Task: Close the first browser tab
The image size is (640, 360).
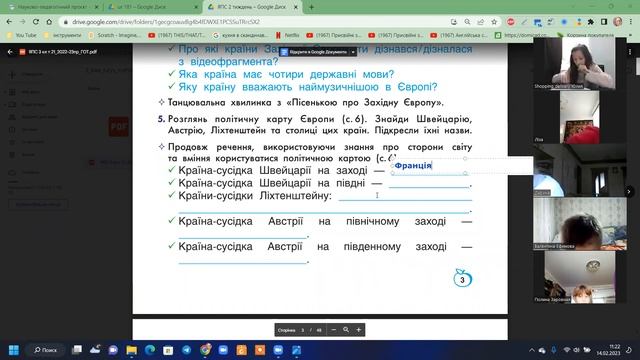Action: (x=97, y=7)
